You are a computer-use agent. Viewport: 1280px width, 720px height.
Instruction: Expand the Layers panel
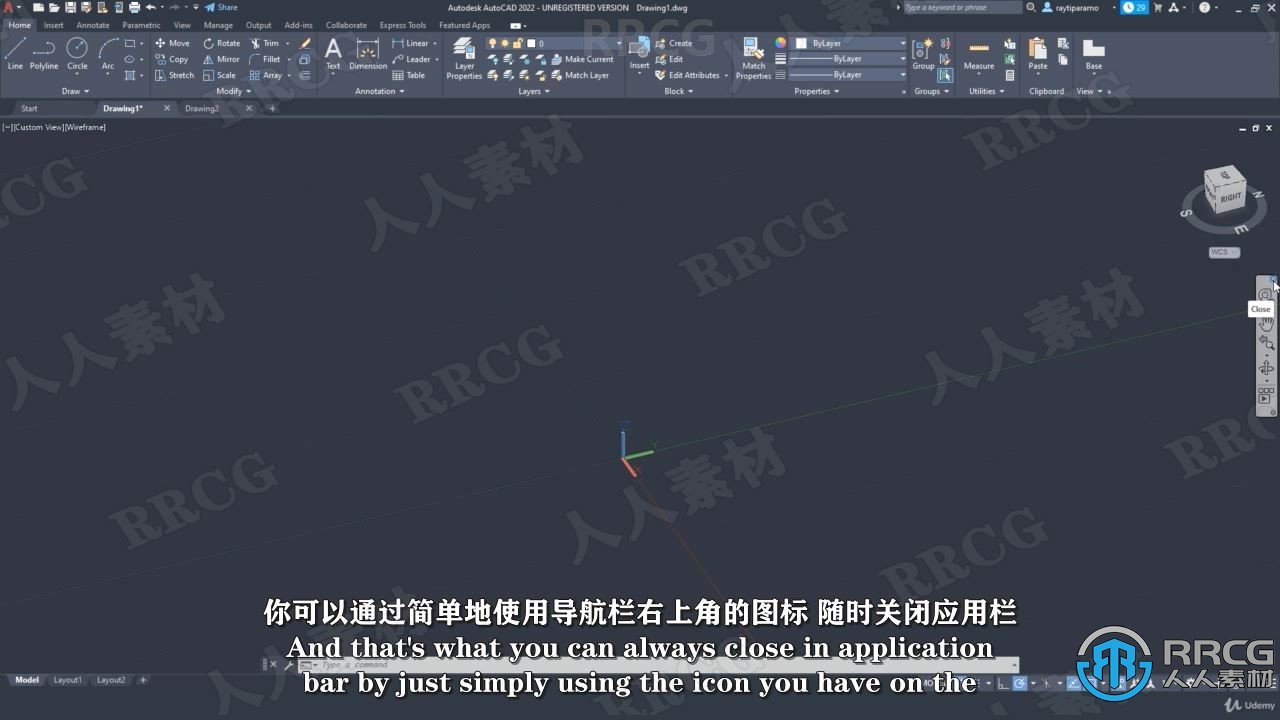tap(534, 91)
